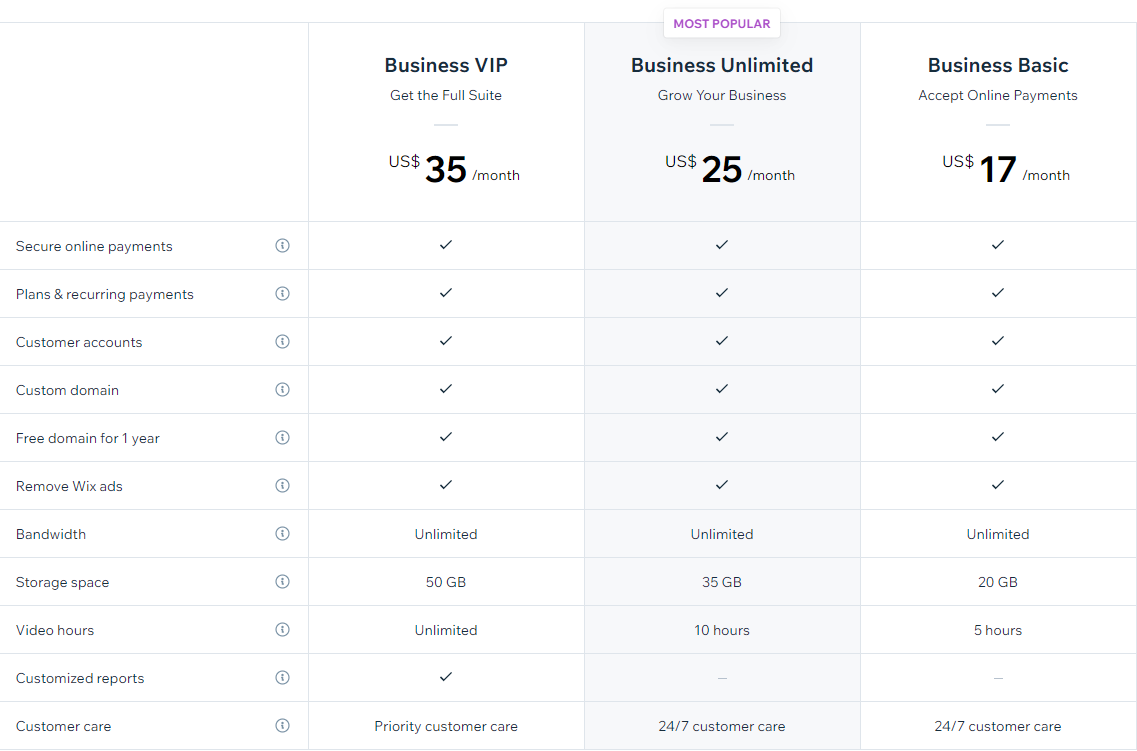1137x751 pixels.
Task: Click info icon next to Plans & recurring payments
Action: tap(282, 294)
